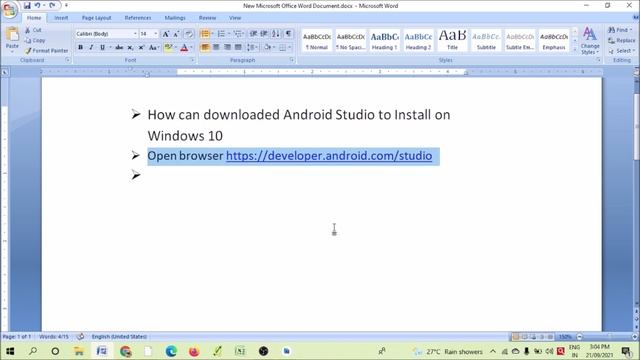
Task: Shrink font size with the small A
Action: click(176, 34)
